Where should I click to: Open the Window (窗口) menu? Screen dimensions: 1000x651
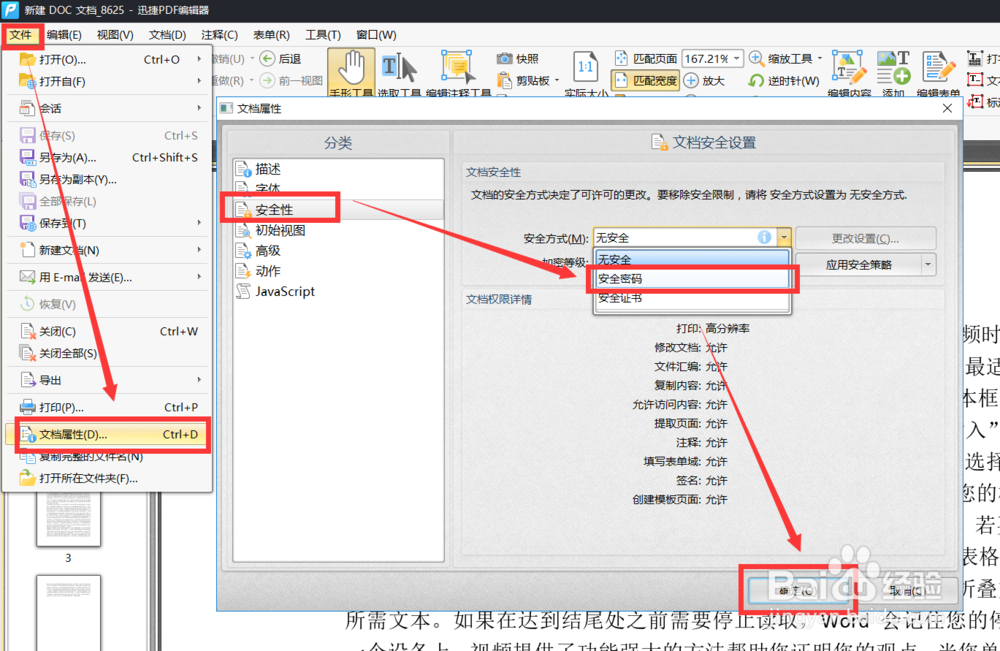[x=376, y=35]
